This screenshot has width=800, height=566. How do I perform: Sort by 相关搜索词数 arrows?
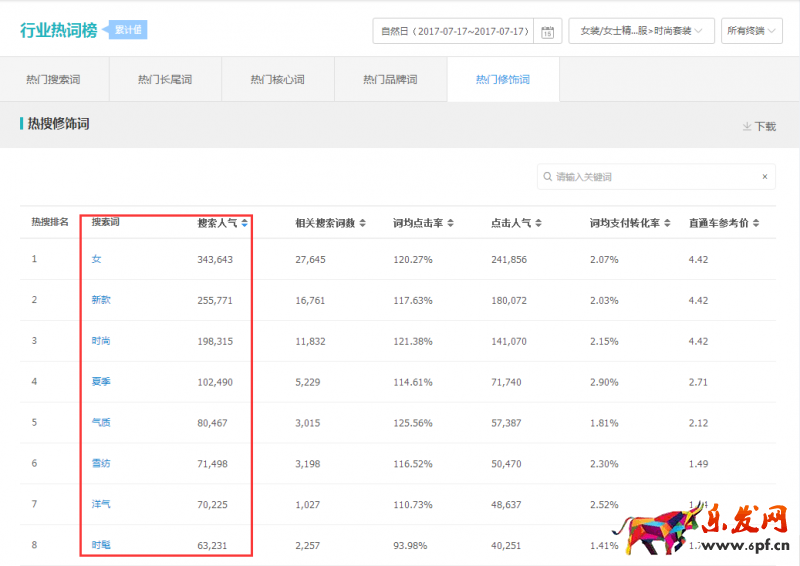363,223
